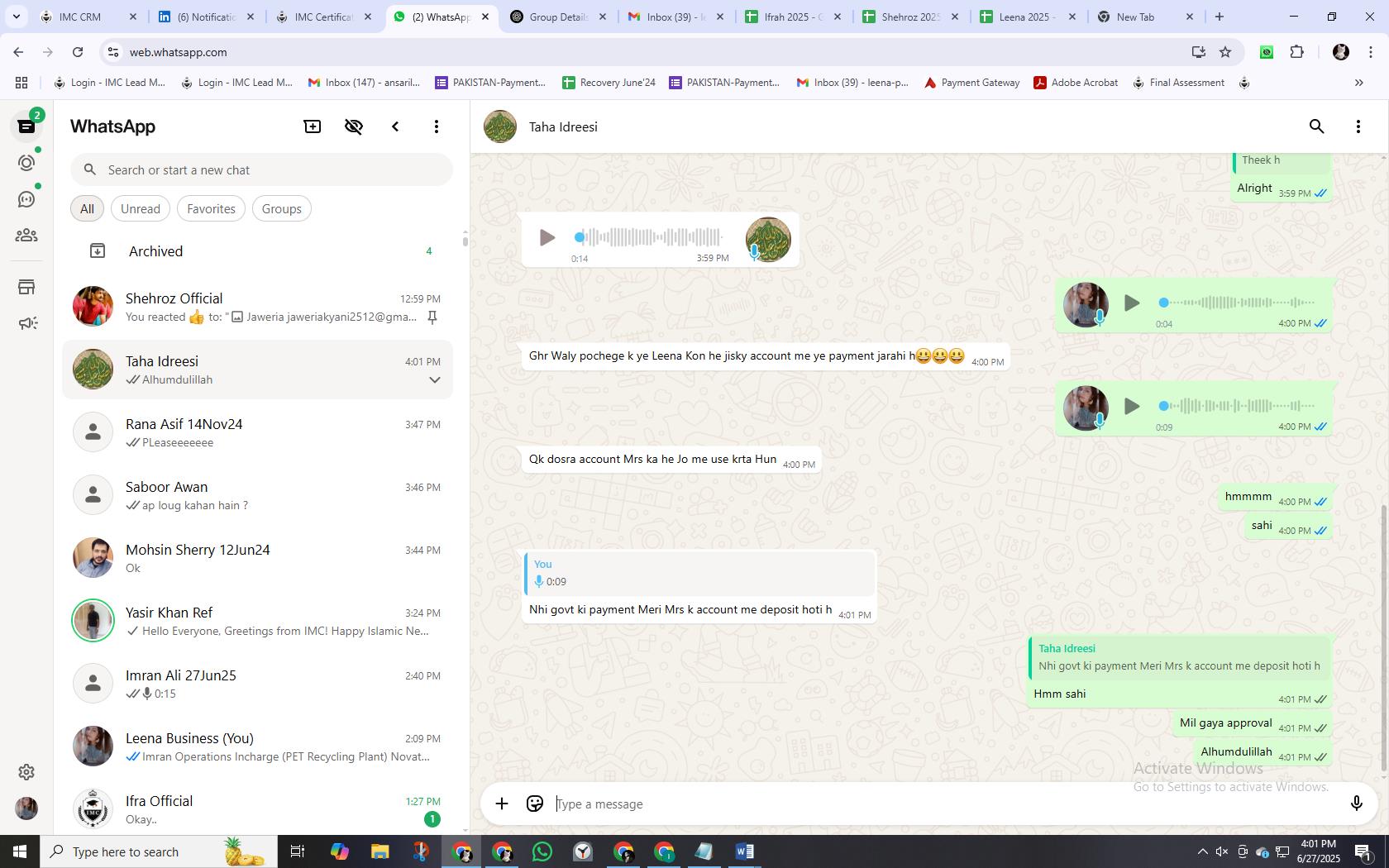Viewport: 1389px width, 868px height.
Task: Open the browser tab search dropdown
Action: (16, 17)
